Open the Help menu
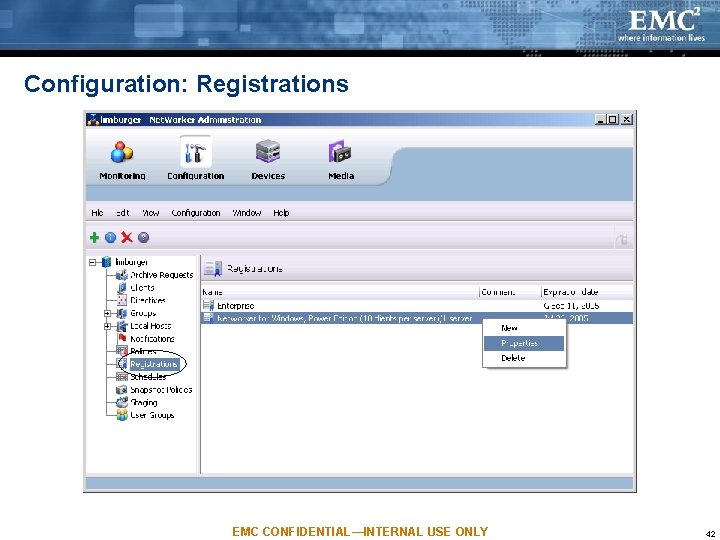 point(281,213)
